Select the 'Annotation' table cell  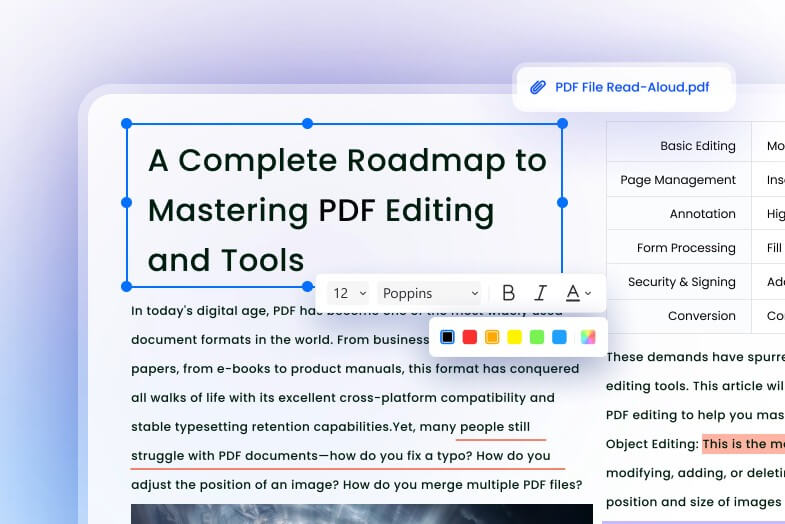click(679, 213)
